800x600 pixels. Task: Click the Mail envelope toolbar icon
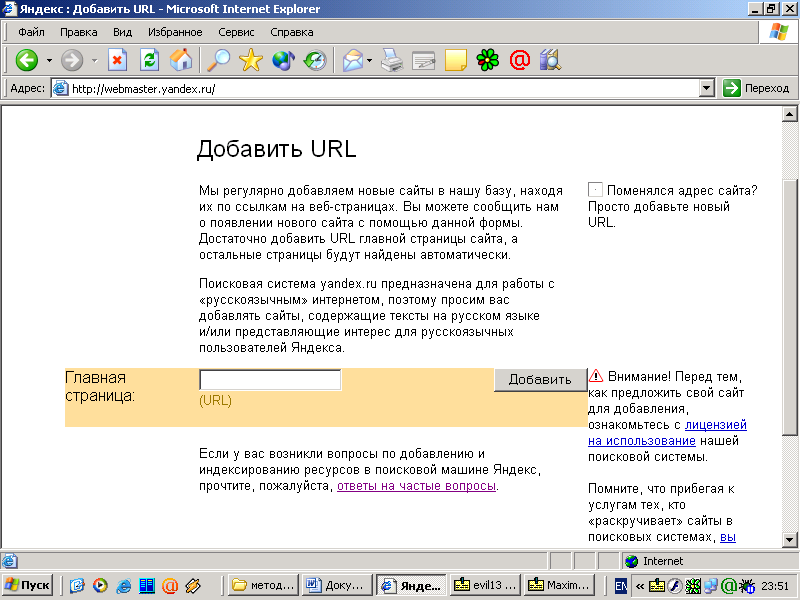pos(353,61)
